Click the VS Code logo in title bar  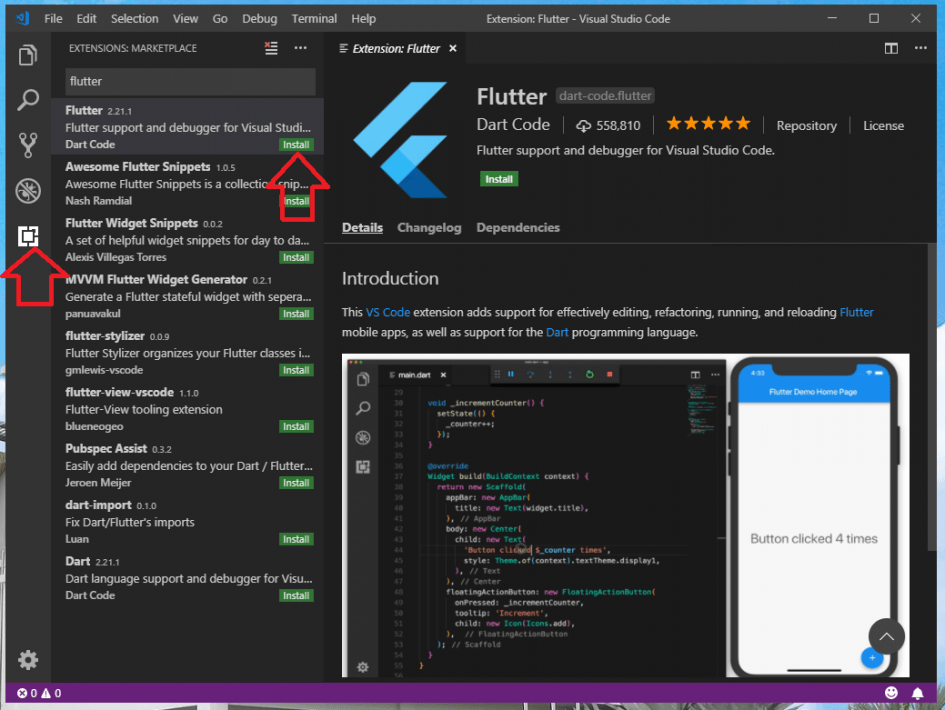click(x=23, y=18)
